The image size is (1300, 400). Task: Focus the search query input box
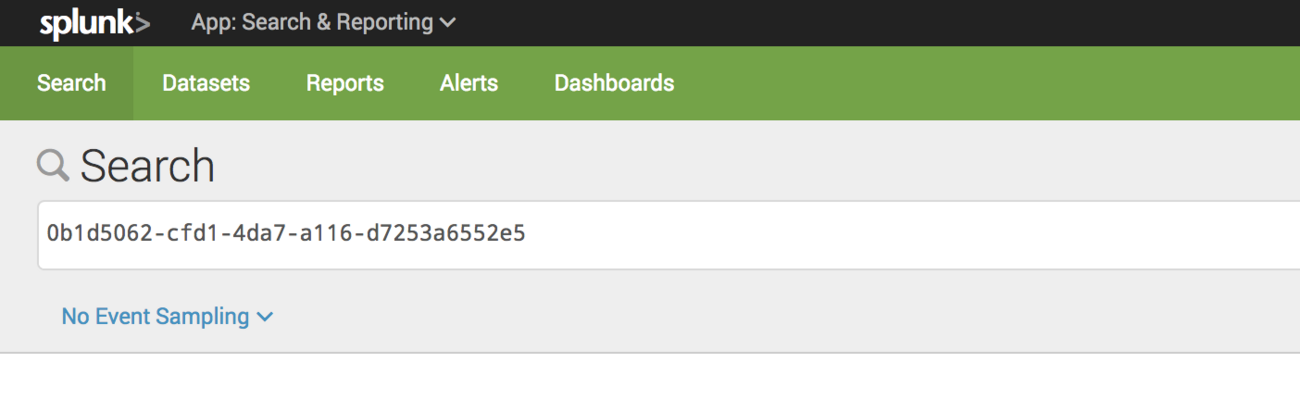tap(669, 235)
